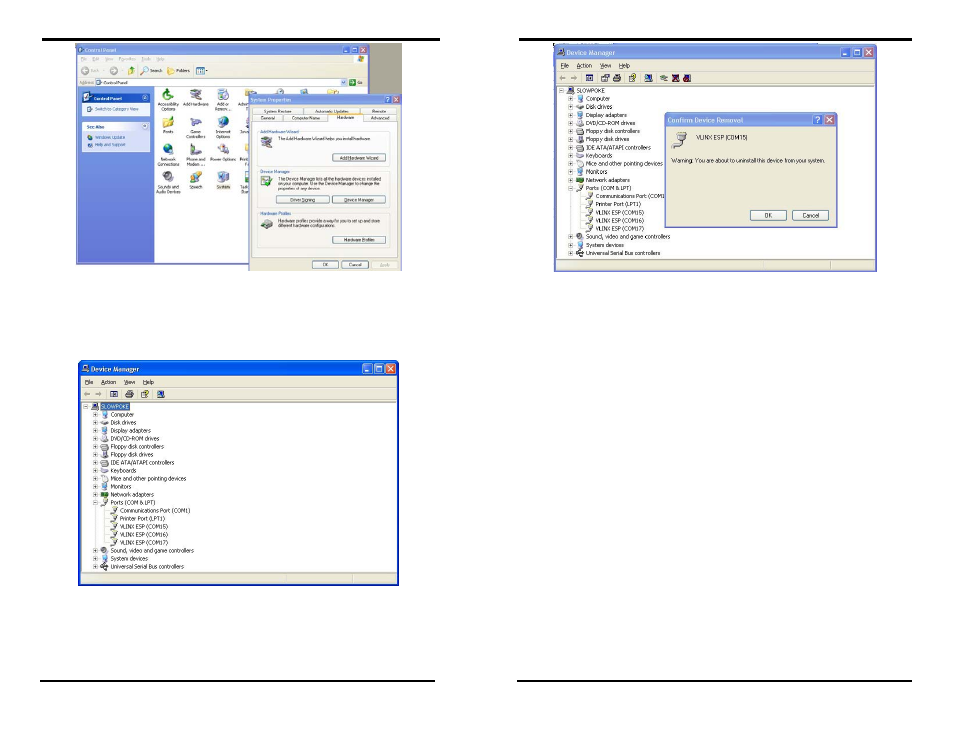The image size is (954, 737).
Task: Open the Fonts folder icon in Control Panel
Action: tap(168, 125)
